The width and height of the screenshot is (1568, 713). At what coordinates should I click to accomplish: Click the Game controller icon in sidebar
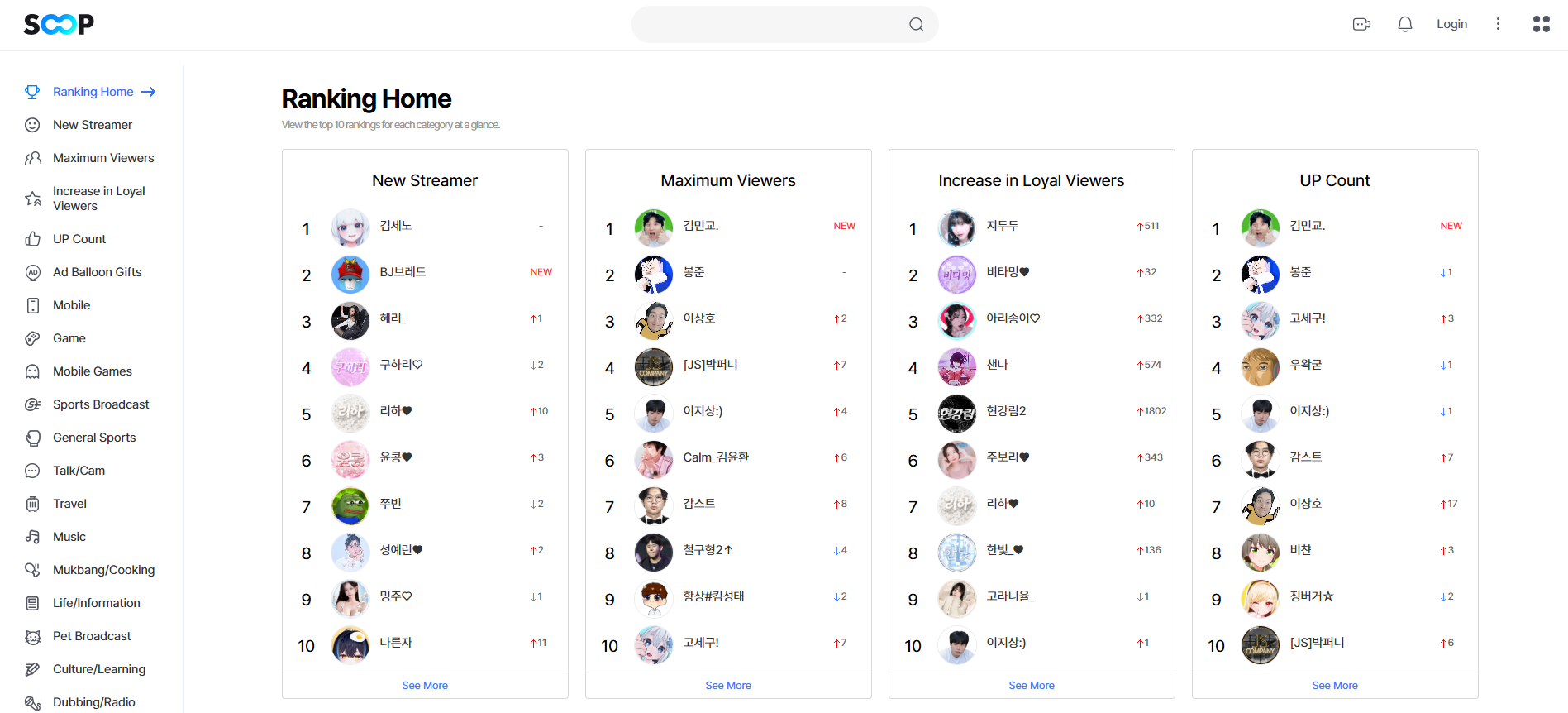(32, 338)
